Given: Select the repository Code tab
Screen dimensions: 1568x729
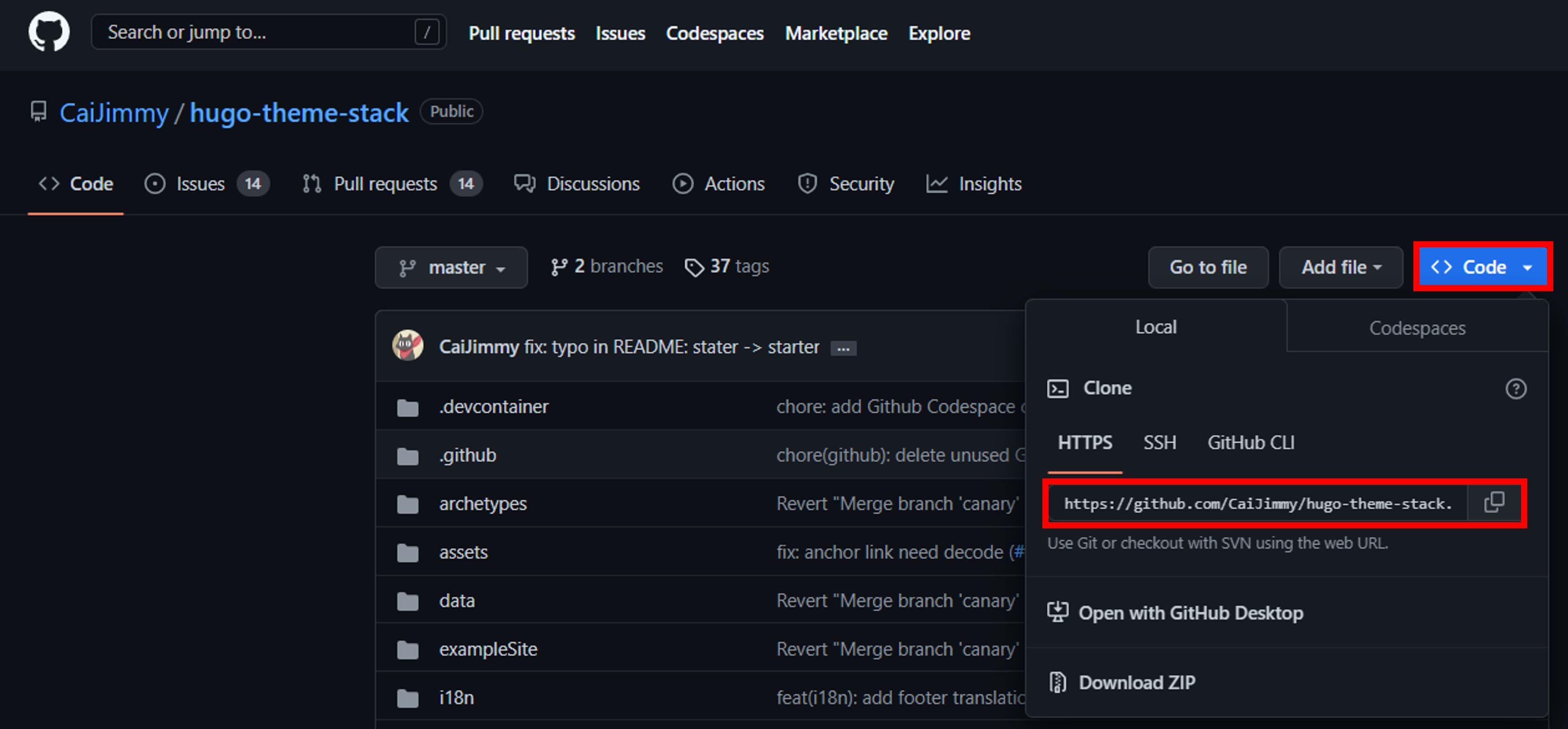Looking at the screenshot, I should pos(76,184).
